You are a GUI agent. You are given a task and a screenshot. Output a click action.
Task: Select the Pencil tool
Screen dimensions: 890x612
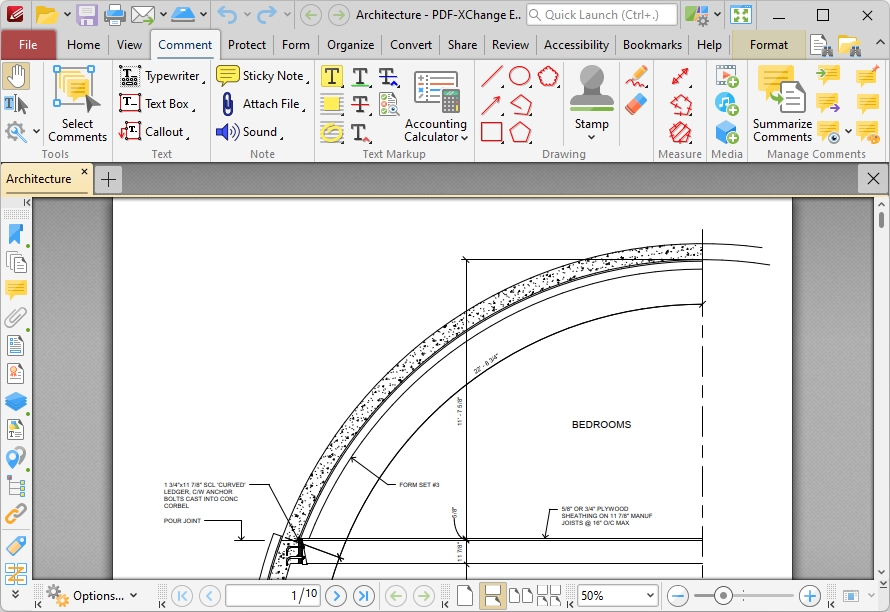[637, 76]
